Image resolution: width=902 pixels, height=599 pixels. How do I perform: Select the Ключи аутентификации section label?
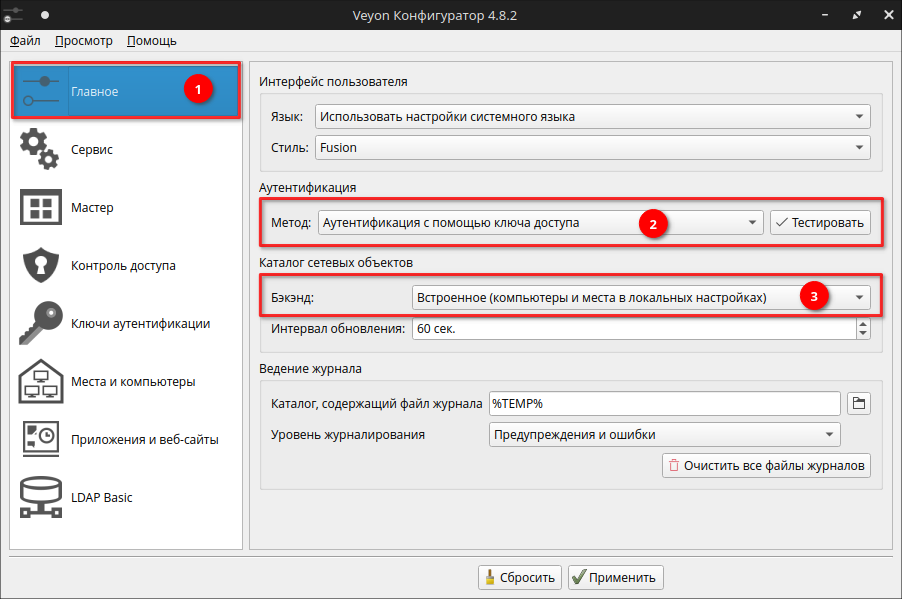click(x=140, y=324)
